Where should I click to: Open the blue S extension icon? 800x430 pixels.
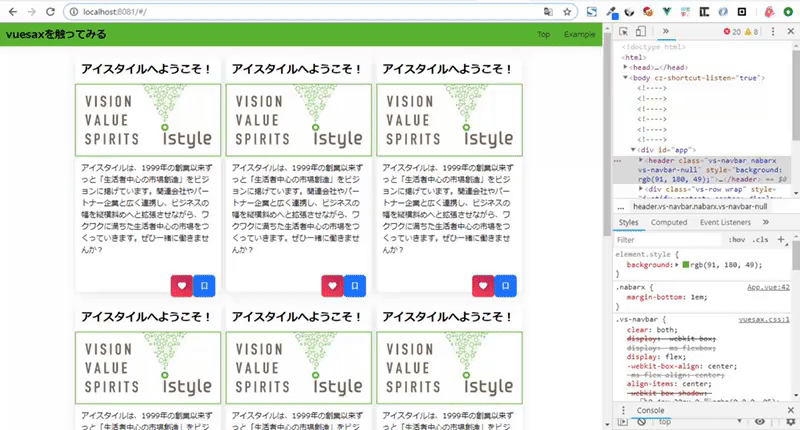(x=592, y=12)
